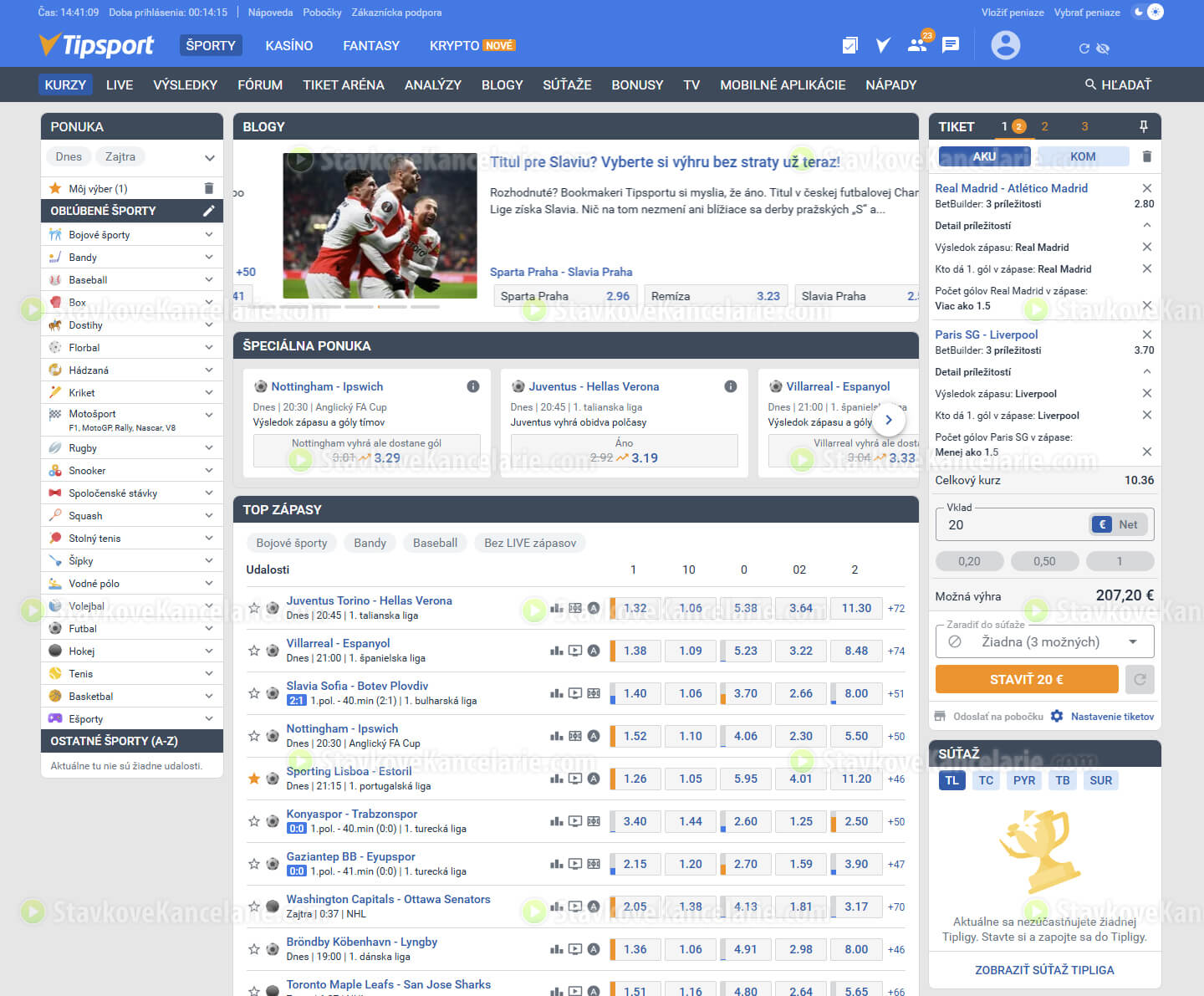The height and width of the screenshot is (996, 1204).
Task: Open VÝSLEDKY in main navigation
Action: point(186,84)
